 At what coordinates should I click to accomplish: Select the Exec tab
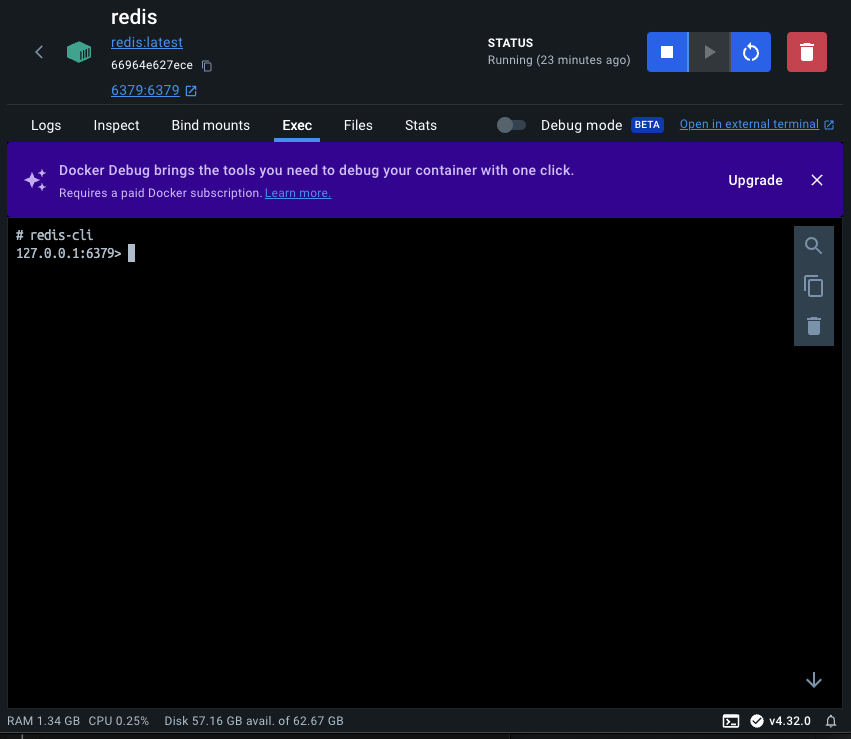click(297, 125)
